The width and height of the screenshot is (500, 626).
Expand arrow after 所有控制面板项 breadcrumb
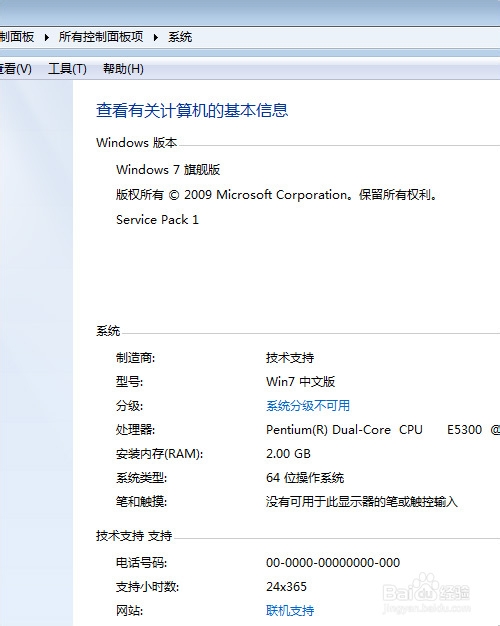156,37
